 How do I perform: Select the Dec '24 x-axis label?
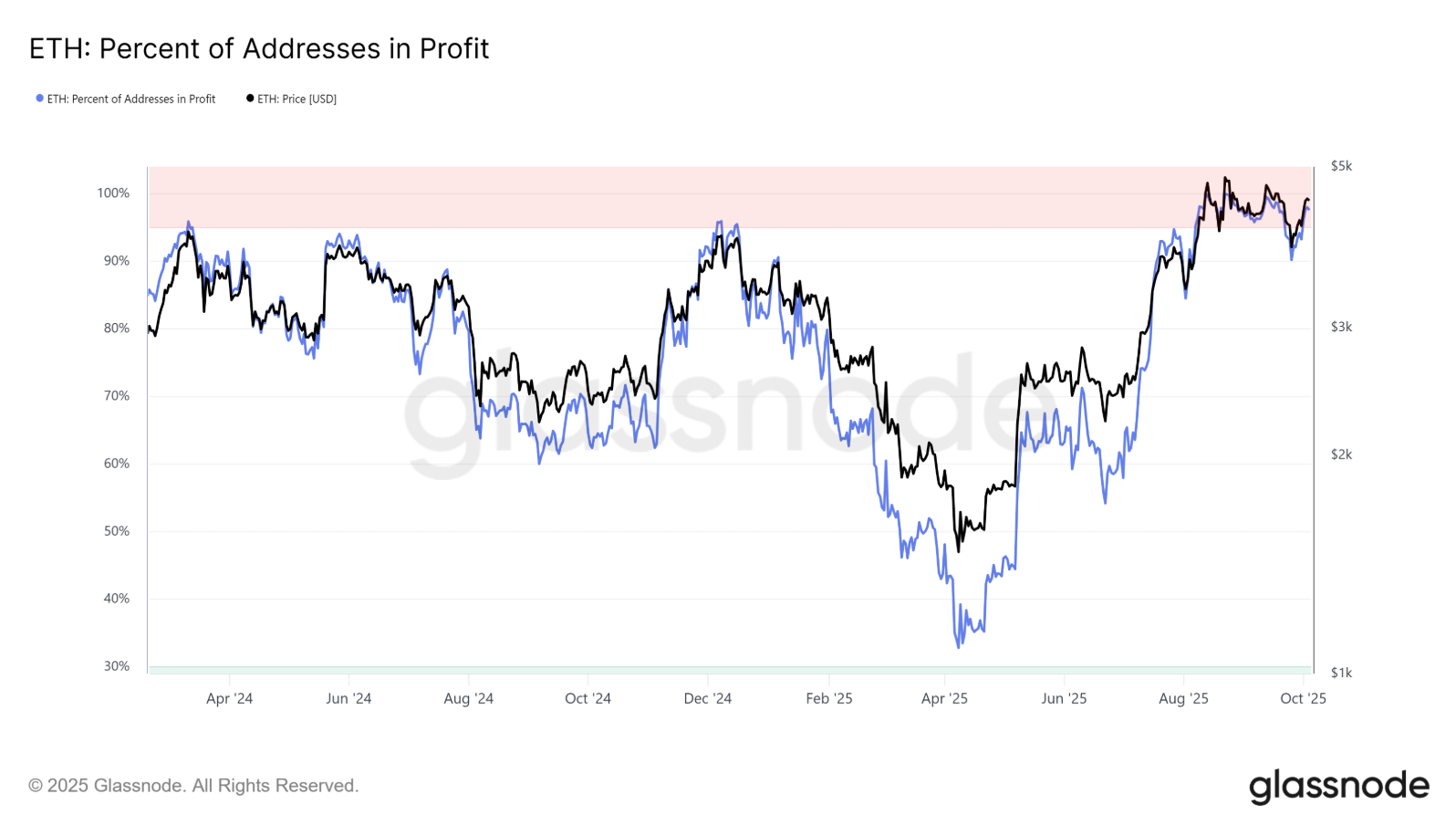(x=708, y=698)
